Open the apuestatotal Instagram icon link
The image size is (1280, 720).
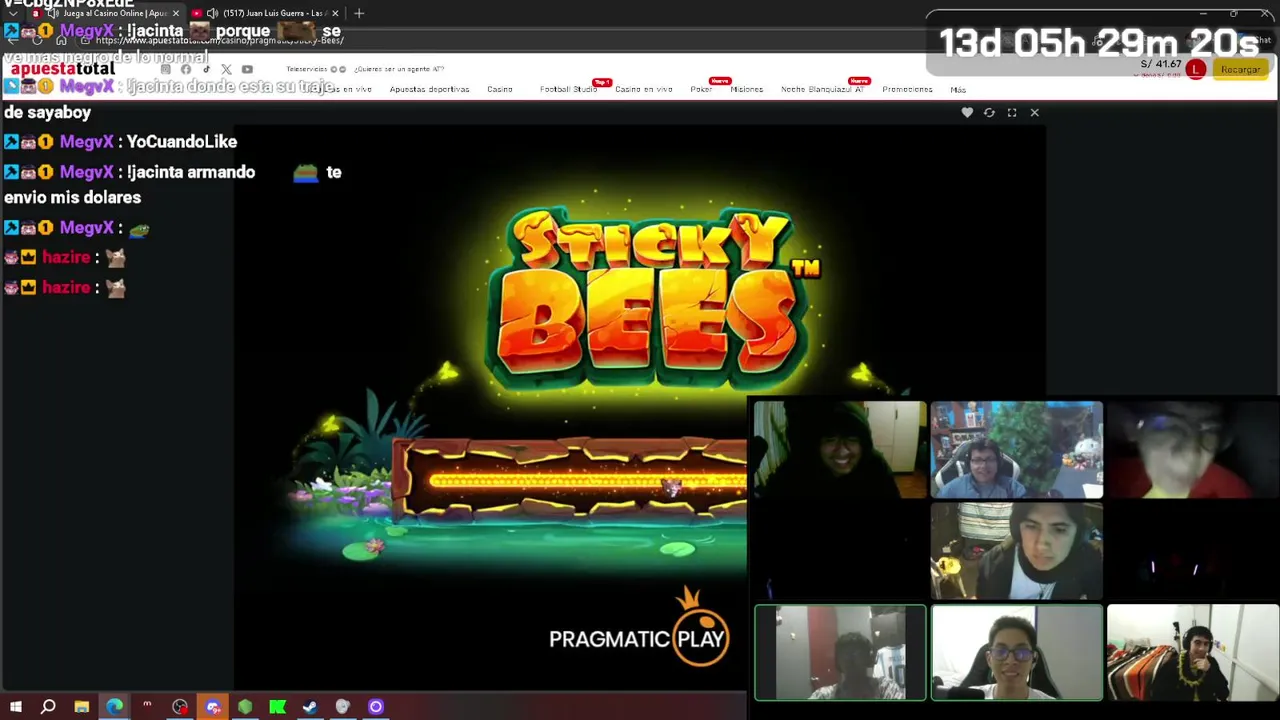tap(166, 69)
